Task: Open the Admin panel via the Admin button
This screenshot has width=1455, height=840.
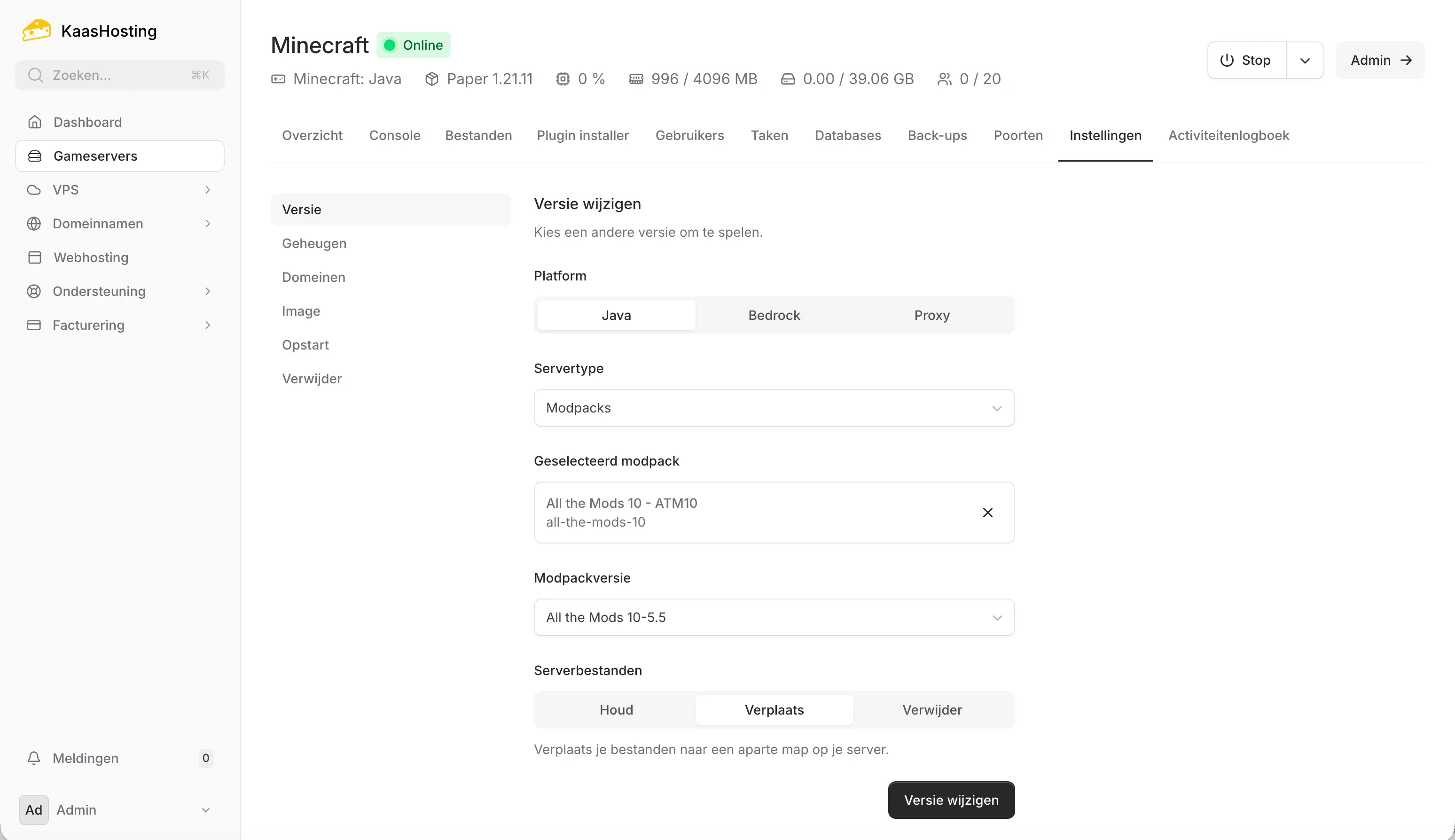Action: pos(1380,60)
